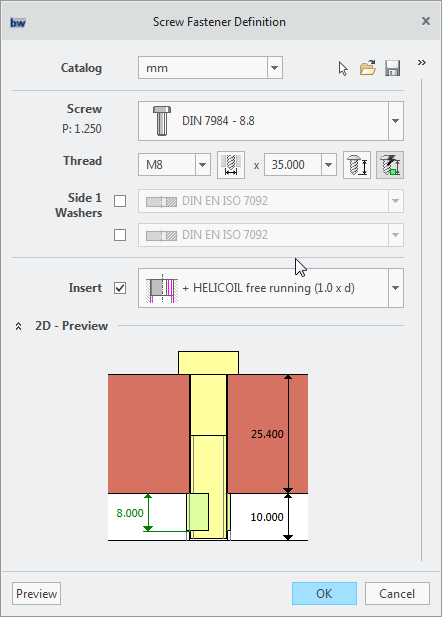442x617 pixels.
Task: Open the DIN 7984 - 8.8 screw dropdown
Action: (396, 121)
